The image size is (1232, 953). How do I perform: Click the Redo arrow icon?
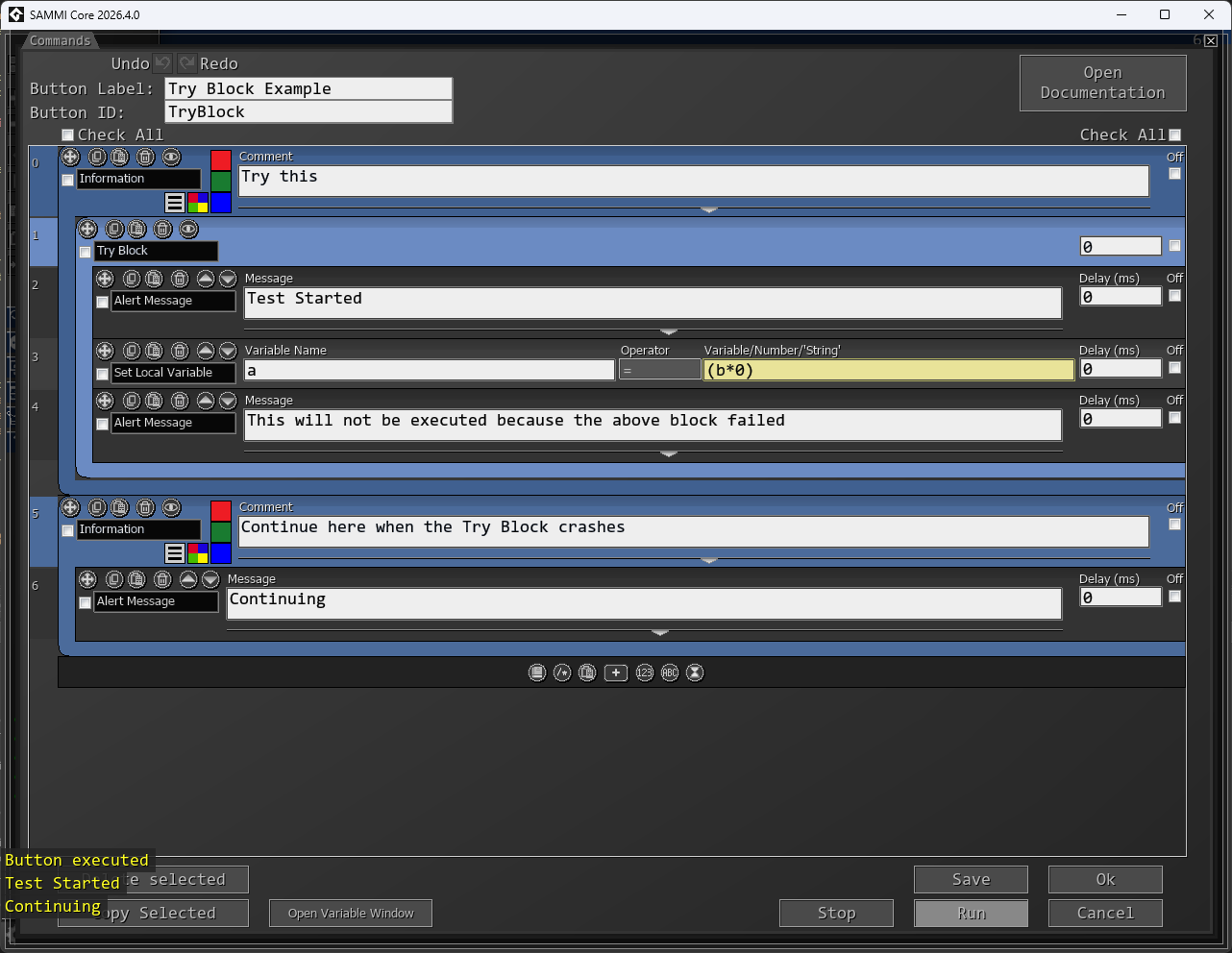pyautogui.click(x=186, y=63)
